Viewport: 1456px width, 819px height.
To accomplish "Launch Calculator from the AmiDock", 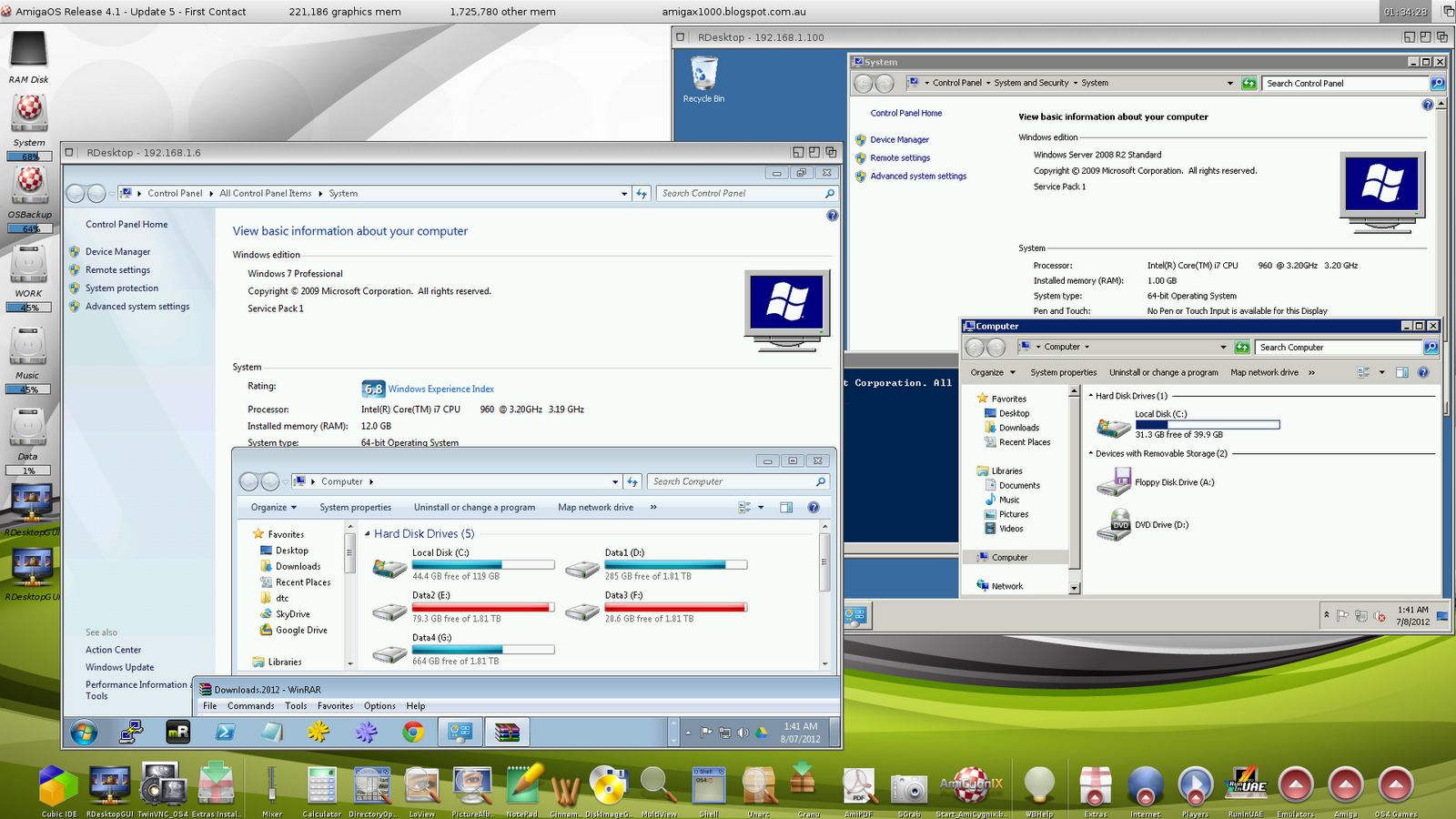I will click(321, 784).
